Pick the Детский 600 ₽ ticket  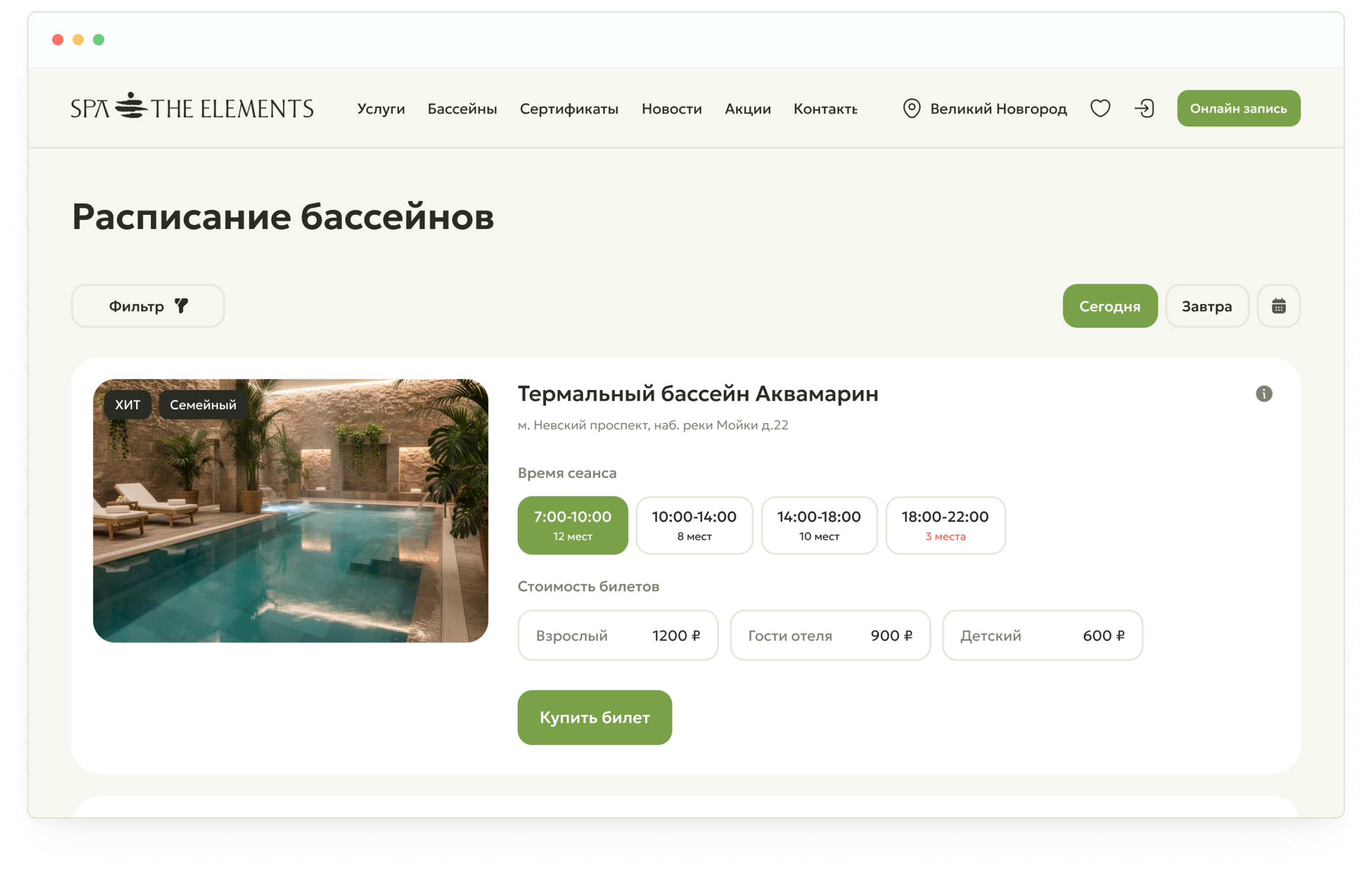pyautogui.click(x=1042, y=635)
